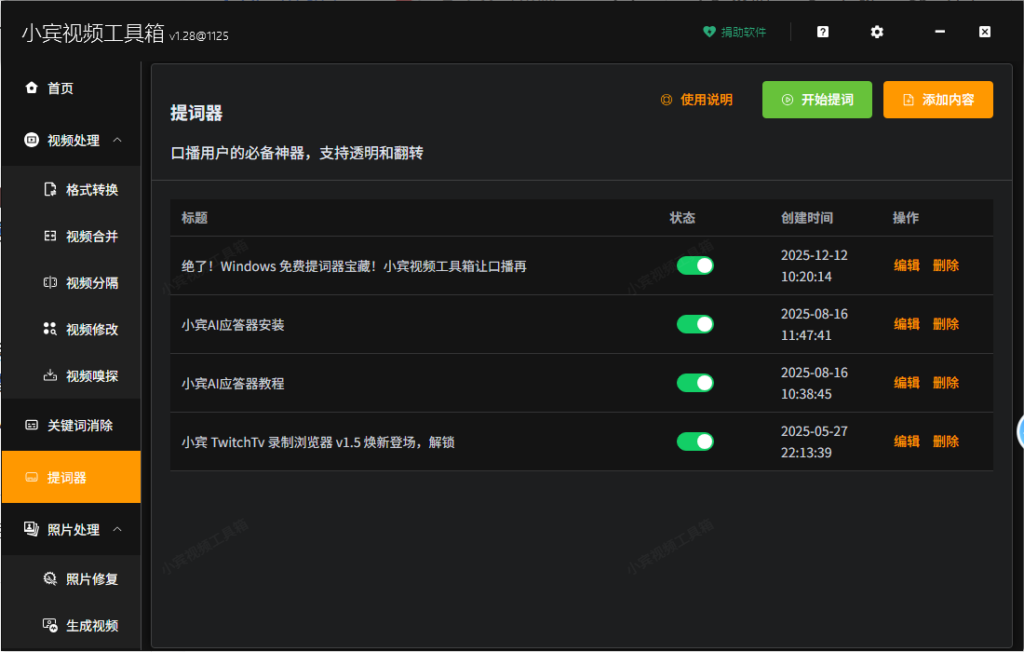Click the 开始提词 green button
Viewport: 1024px width, 652px height.
pos(817,99)
